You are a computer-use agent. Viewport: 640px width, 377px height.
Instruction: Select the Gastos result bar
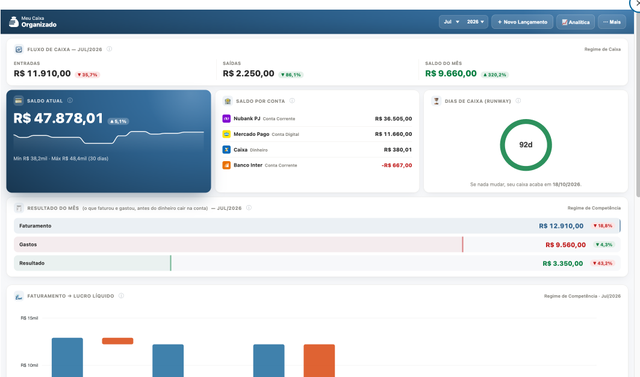317,244
